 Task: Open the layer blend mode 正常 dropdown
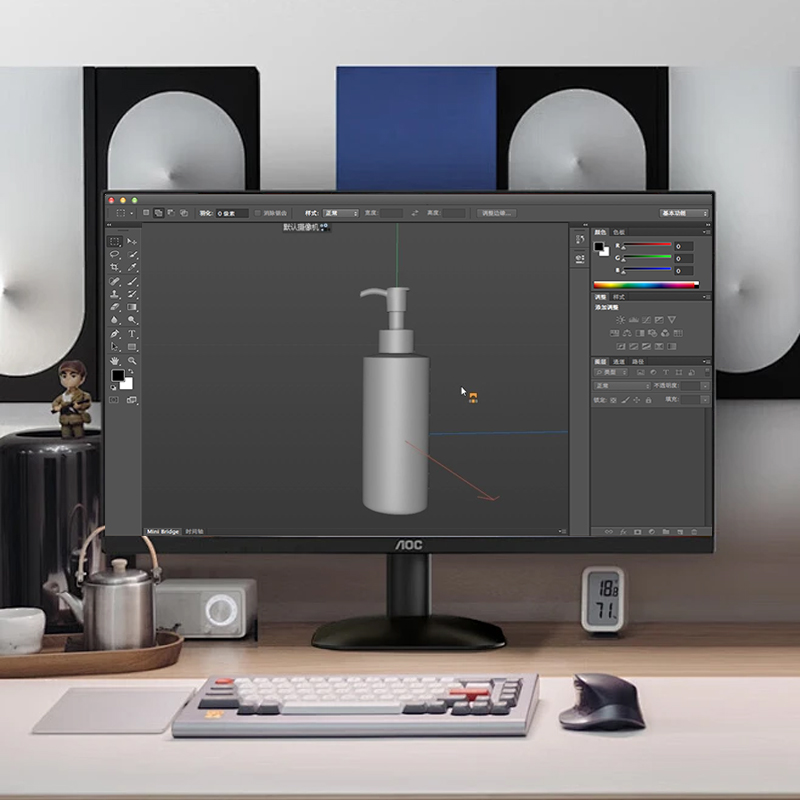(622, 386)
